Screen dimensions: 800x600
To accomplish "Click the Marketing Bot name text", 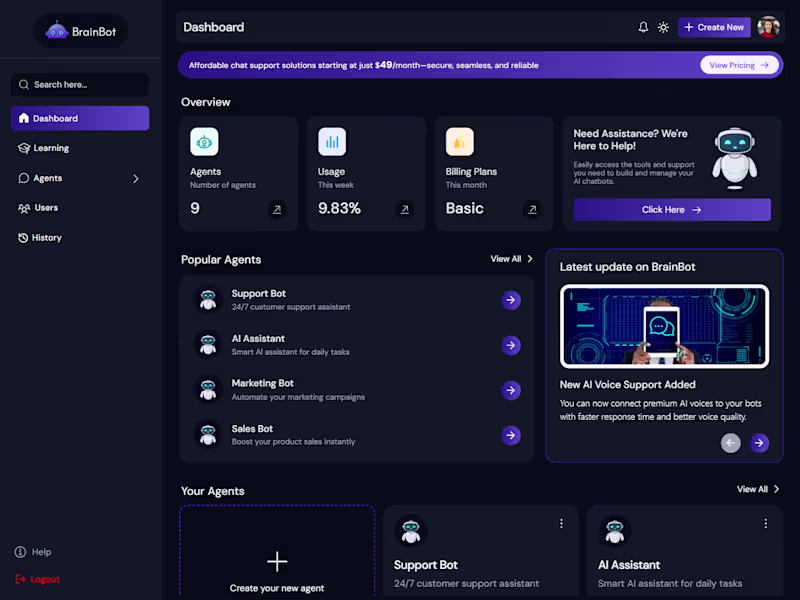I will pos(262,383).
